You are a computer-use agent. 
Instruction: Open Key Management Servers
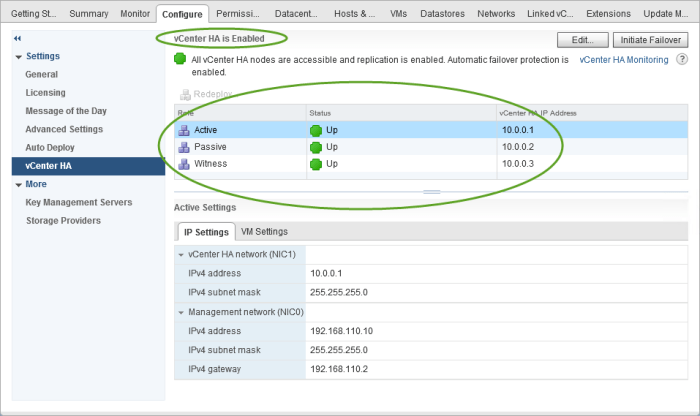[79, 203]
